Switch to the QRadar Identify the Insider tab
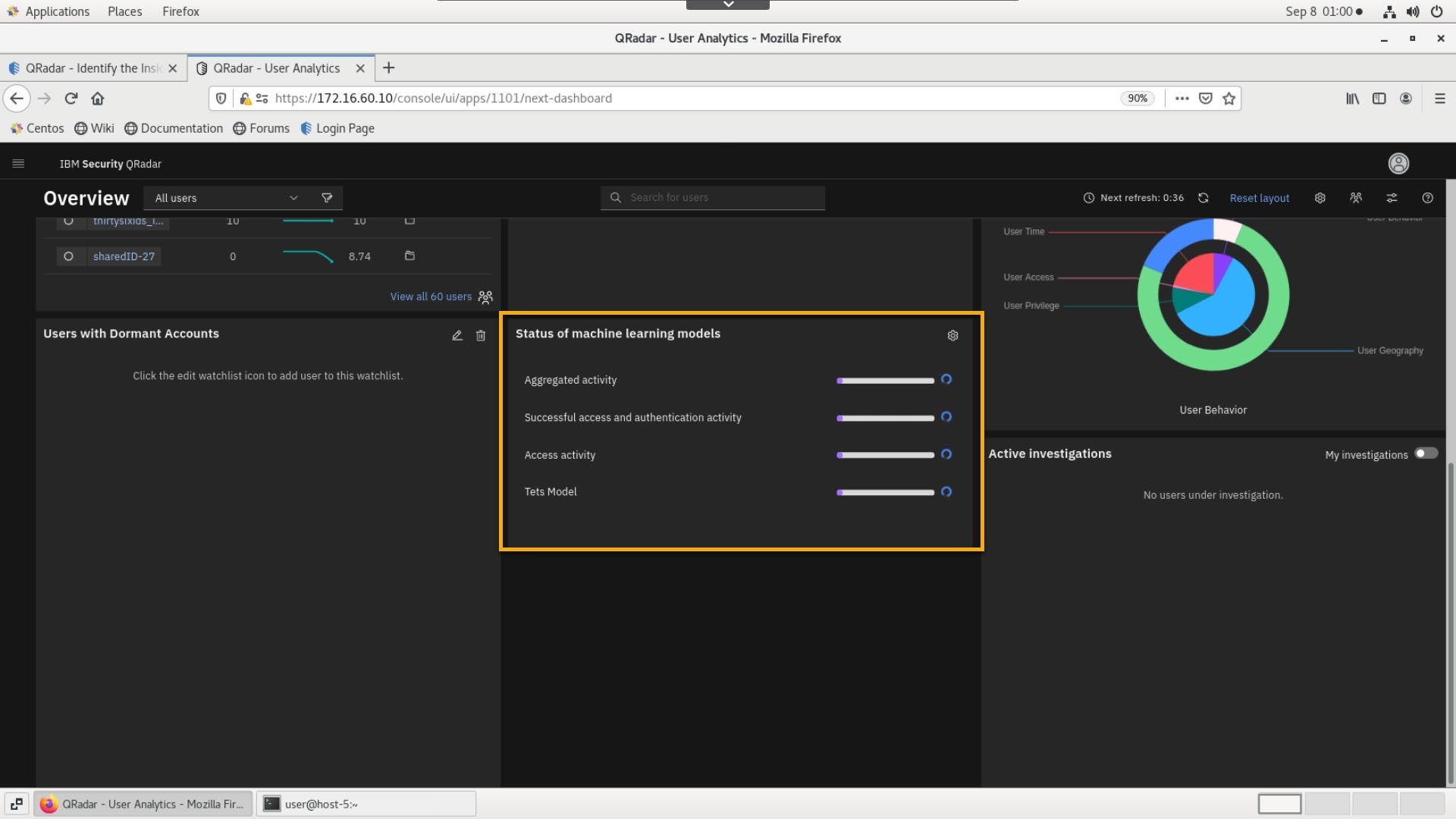The image size is (1456, 819). [93, 68]
